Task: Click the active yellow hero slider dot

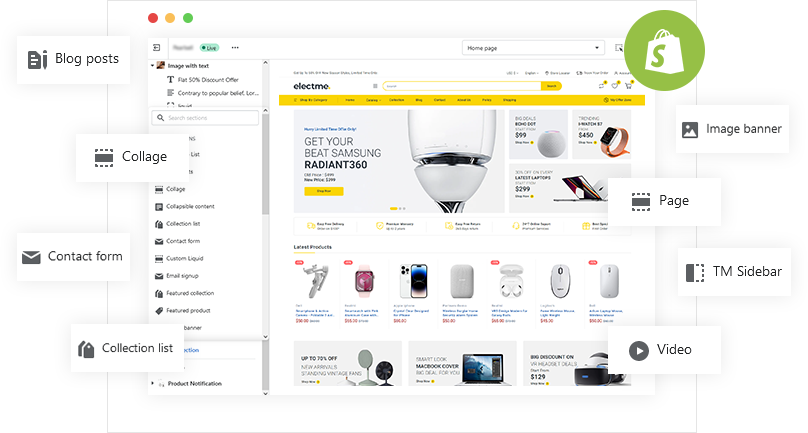Action: click(393, 208)
